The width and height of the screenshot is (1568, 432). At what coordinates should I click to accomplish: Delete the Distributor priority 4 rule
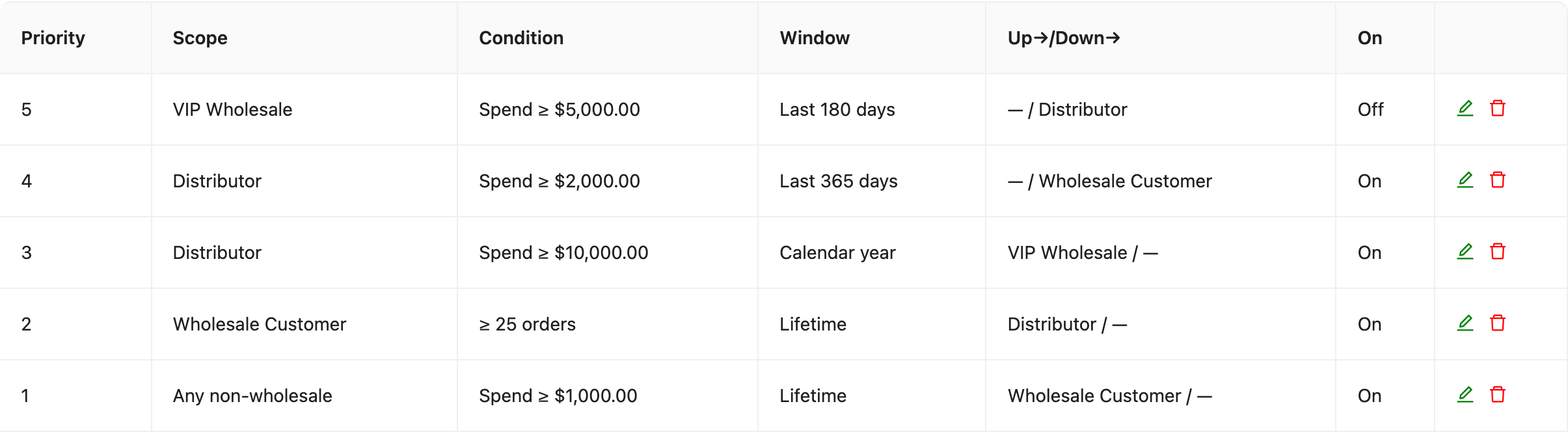click(x=1498, y=180)
